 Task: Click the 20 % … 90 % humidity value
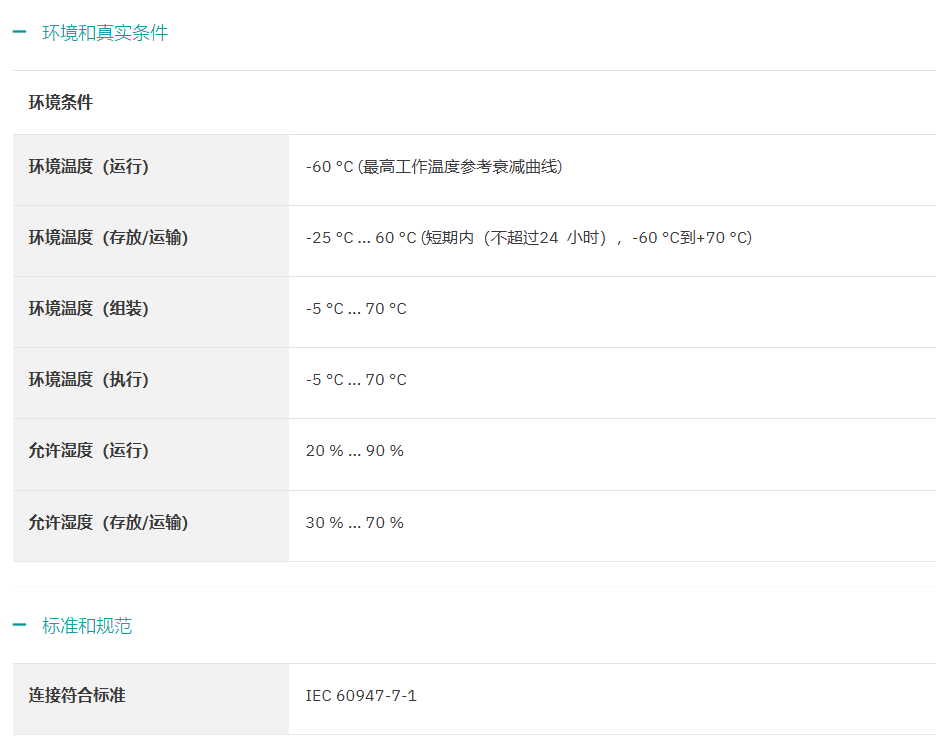coord(354,451)
